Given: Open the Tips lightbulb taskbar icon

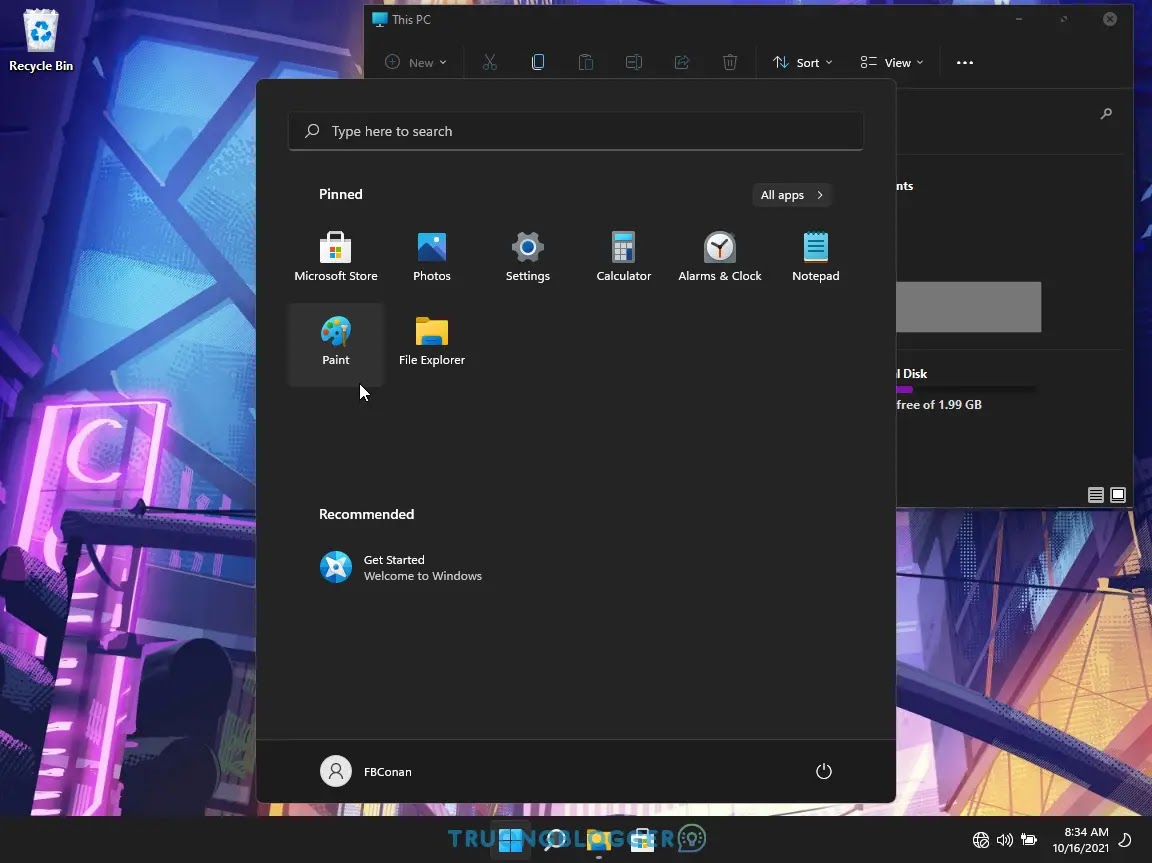Looking at the screenshot, I should tap(691, 838).
